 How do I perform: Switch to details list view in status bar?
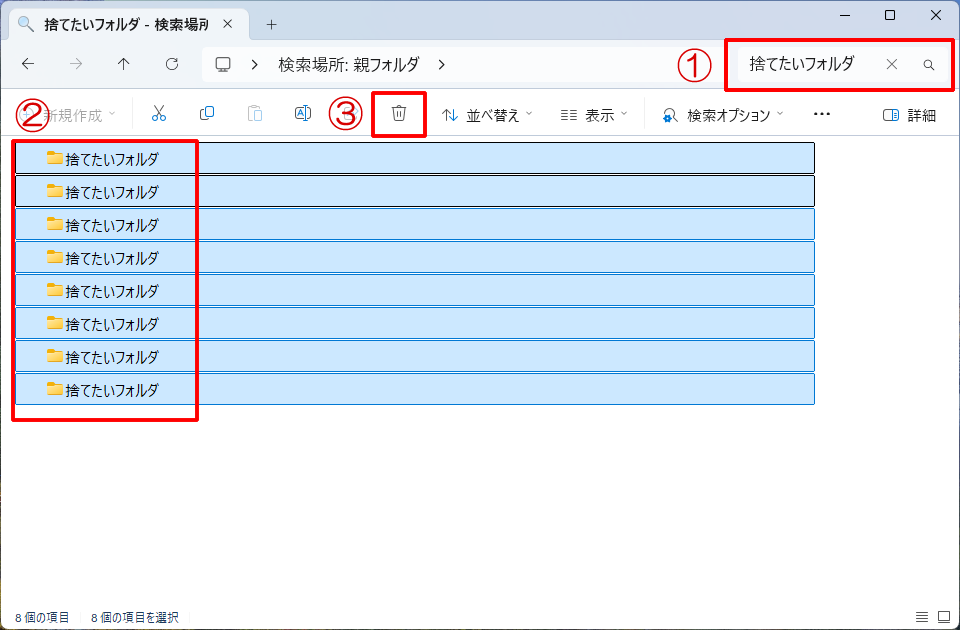coord(921,617)
